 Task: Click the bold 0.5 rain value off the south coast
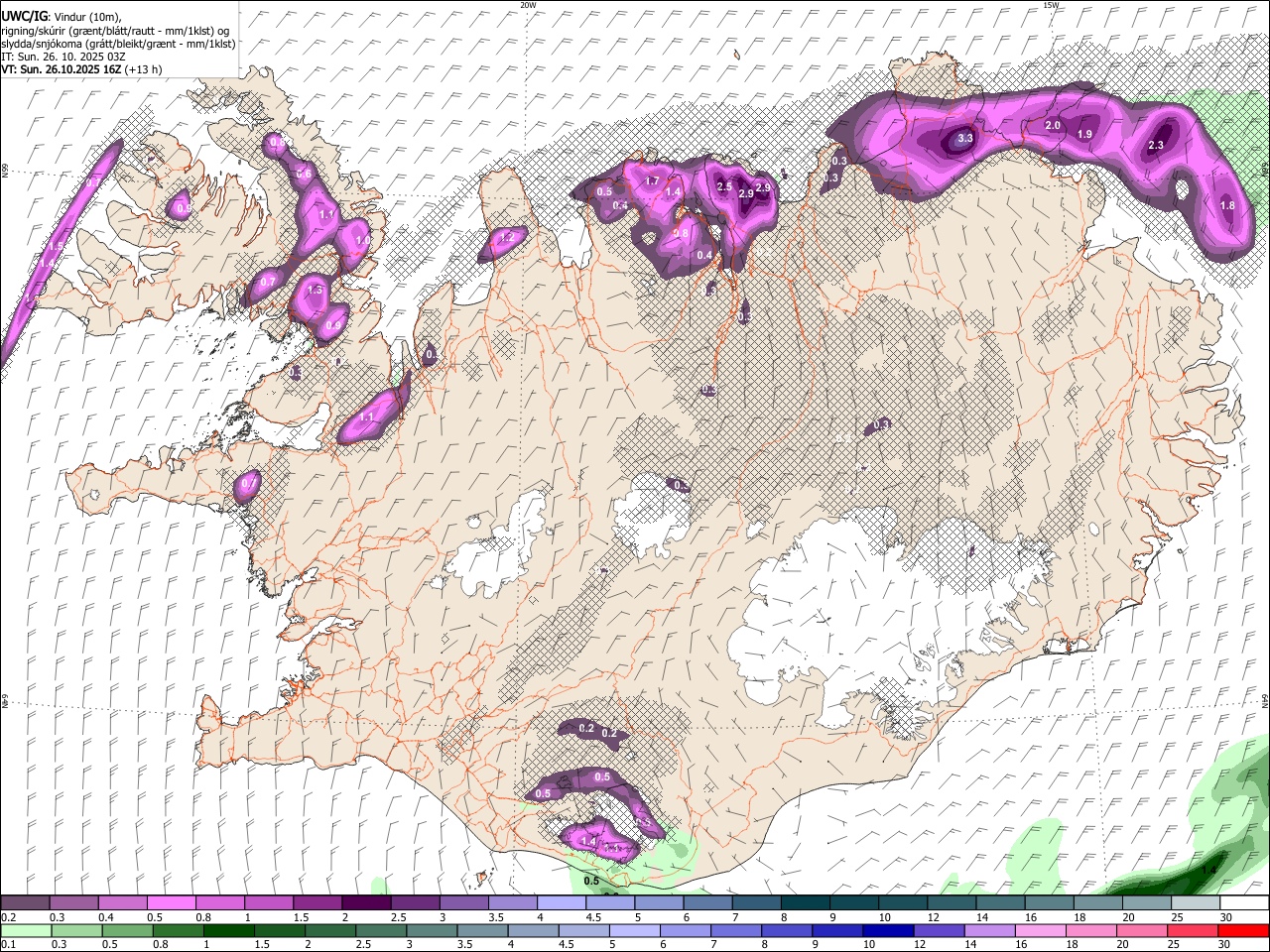click(592, 881)
